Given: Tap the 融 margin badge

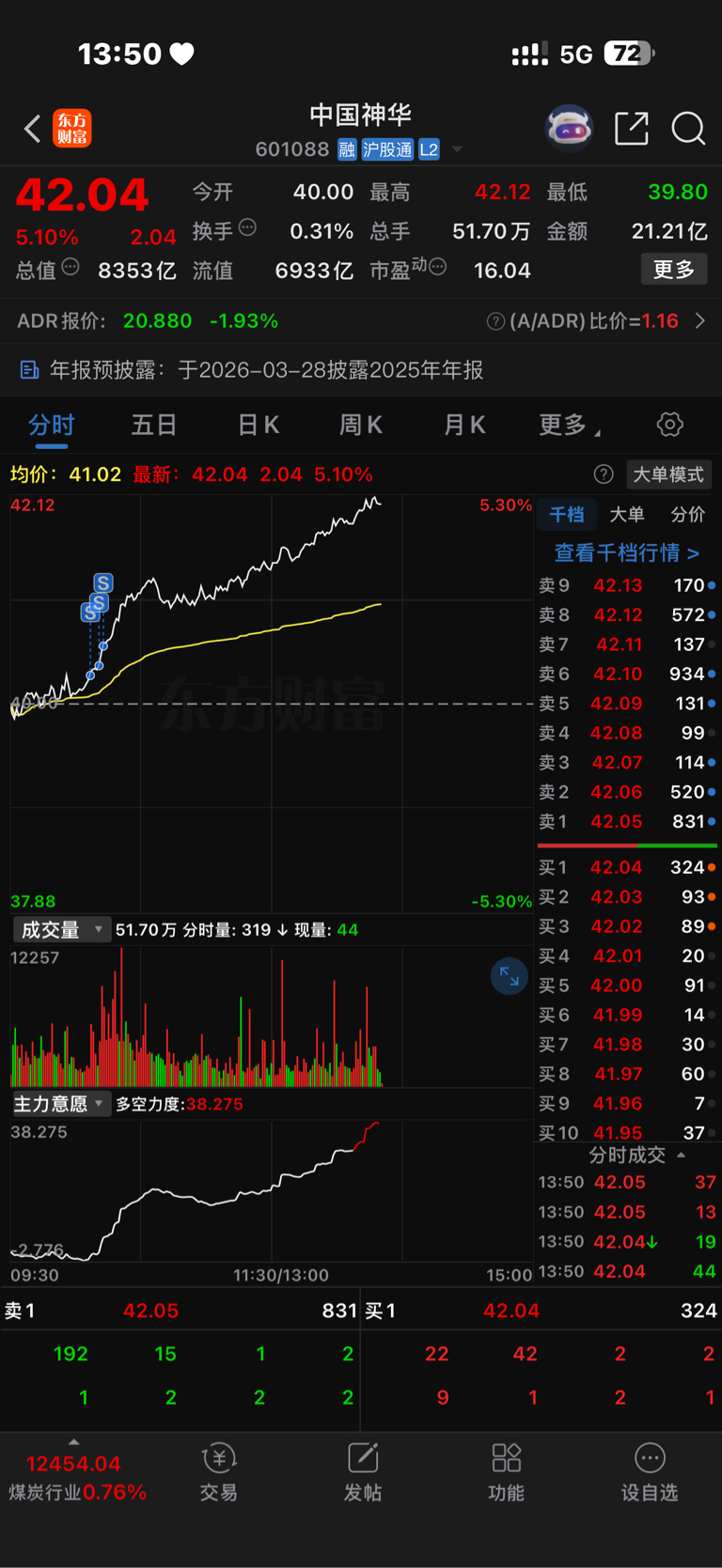Looking at the screenshot, I should coord(347,149).
